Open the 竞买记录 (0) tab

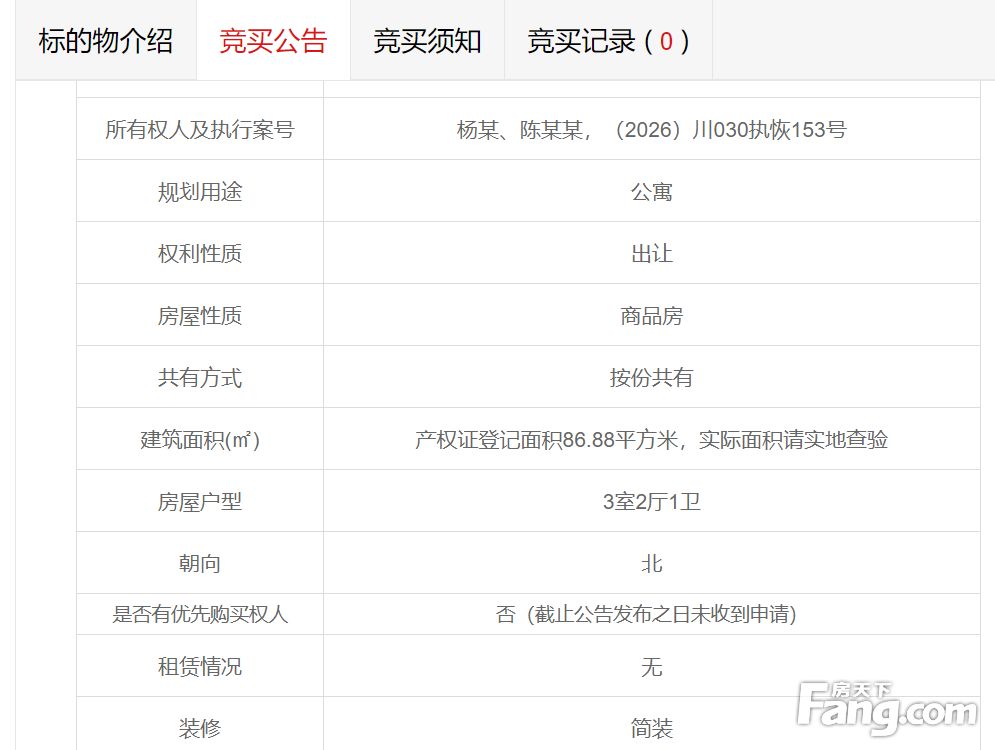coord(609,41)
